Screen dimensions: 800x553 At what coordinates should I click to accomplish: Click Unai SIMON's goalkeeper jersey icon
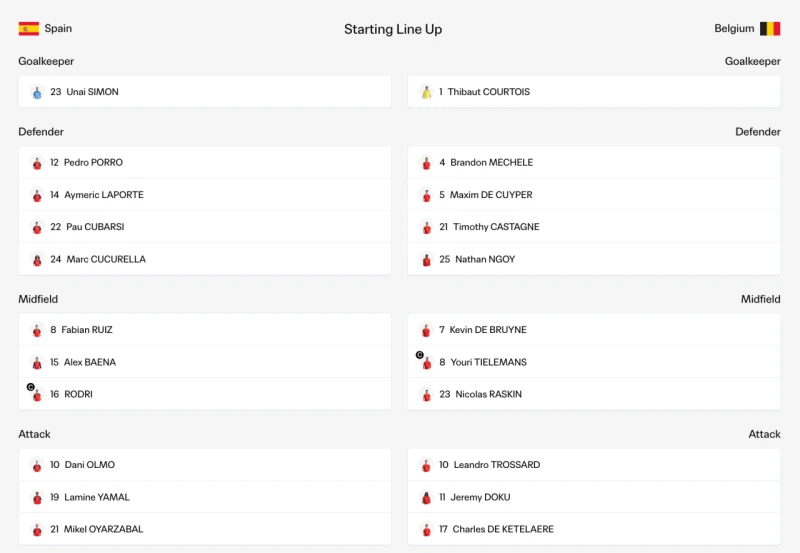37,92
